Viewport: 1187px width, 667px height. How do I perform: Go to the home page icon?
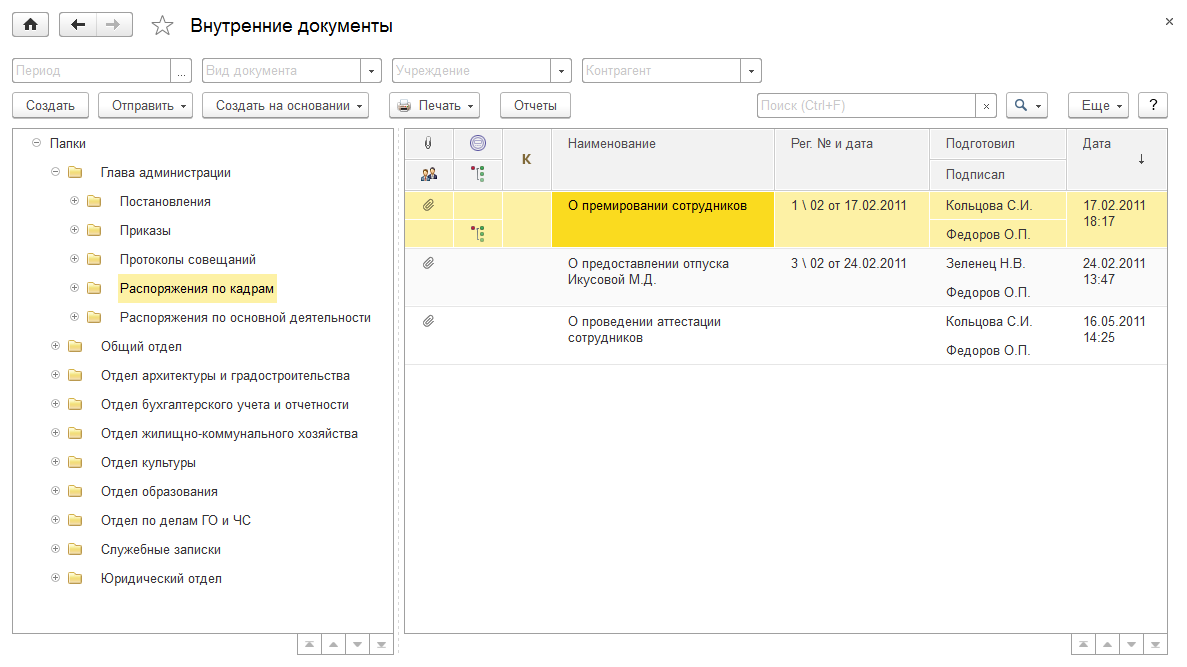coord(30,25)
